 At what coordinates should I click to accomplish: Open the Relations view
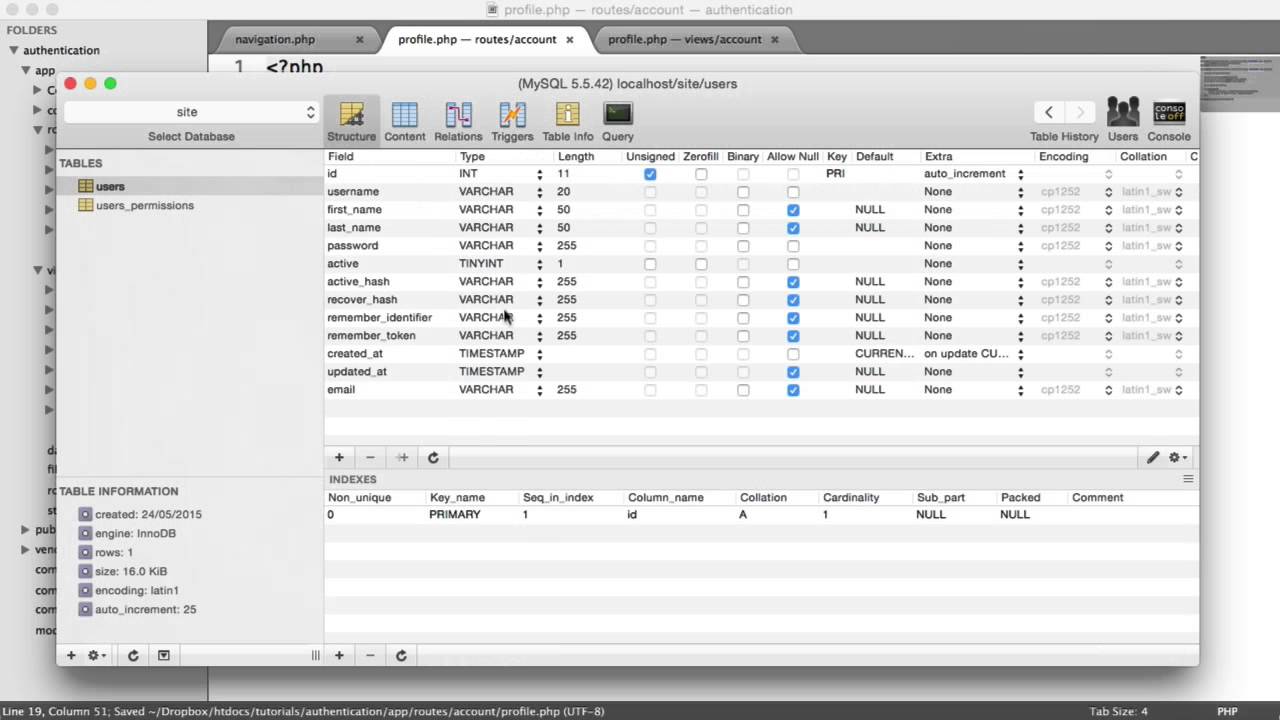(x=458, y=121)
